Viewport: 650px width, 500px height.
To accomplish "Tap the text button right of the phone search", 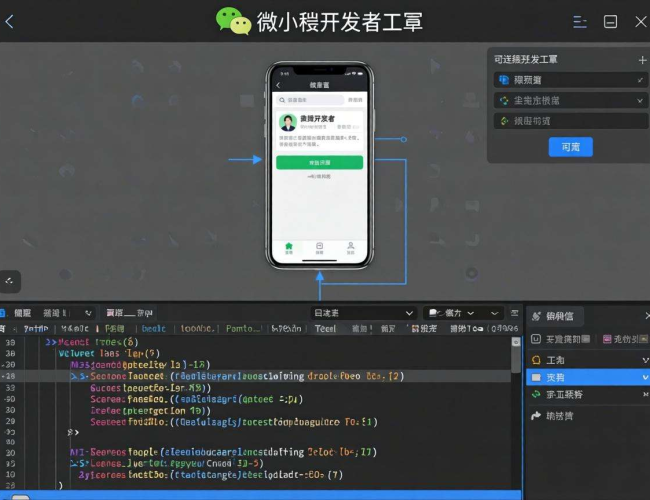I will [355, 100].
